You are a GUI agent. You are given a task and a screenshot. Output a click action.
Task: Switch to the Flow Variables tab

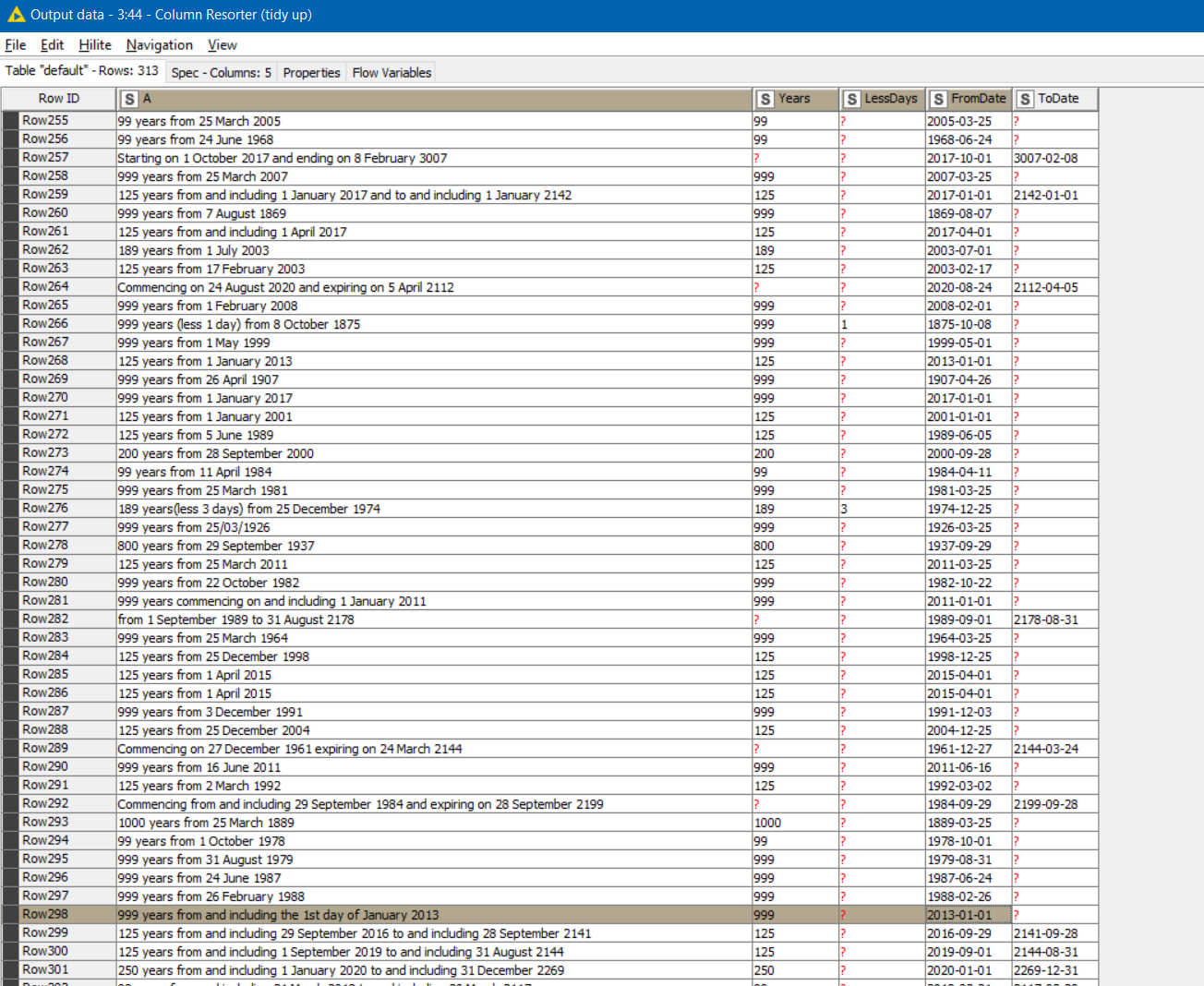tap(391, 73)
